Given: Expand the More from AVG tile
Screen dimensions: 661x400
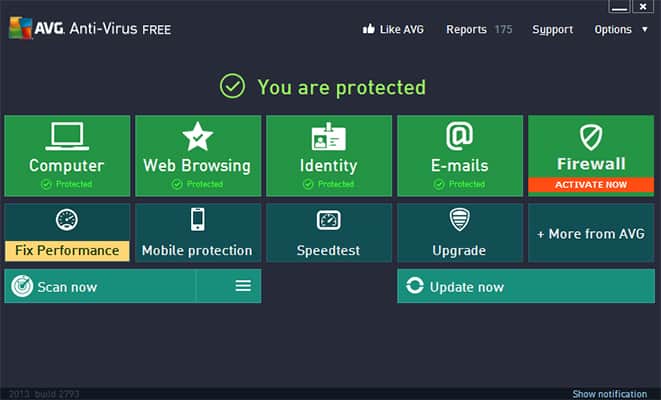Looking at the screenshot, I should click(591, 234).
